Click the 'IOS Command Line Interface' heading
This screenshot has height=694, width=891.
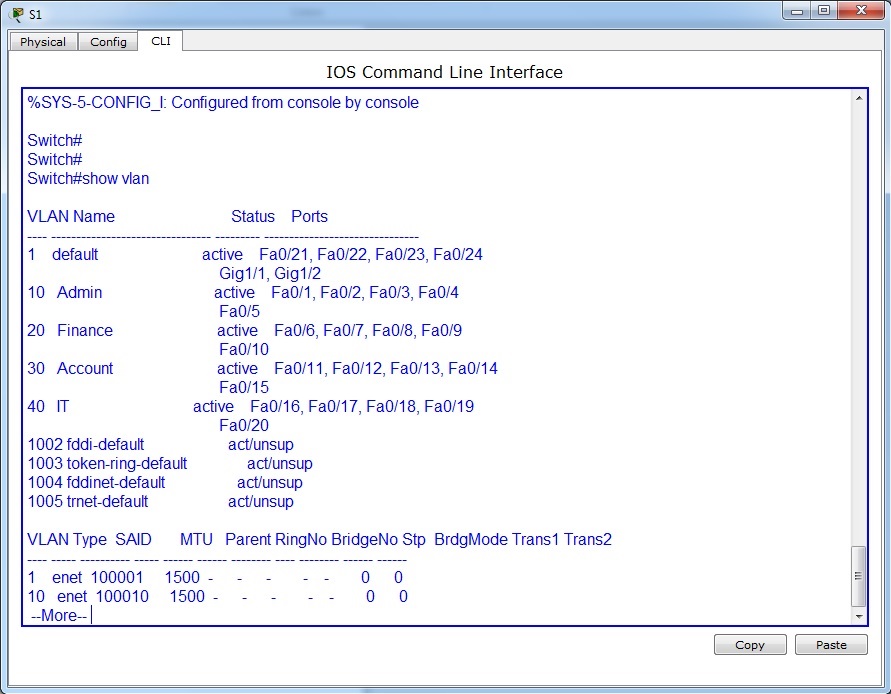[444, 72]
